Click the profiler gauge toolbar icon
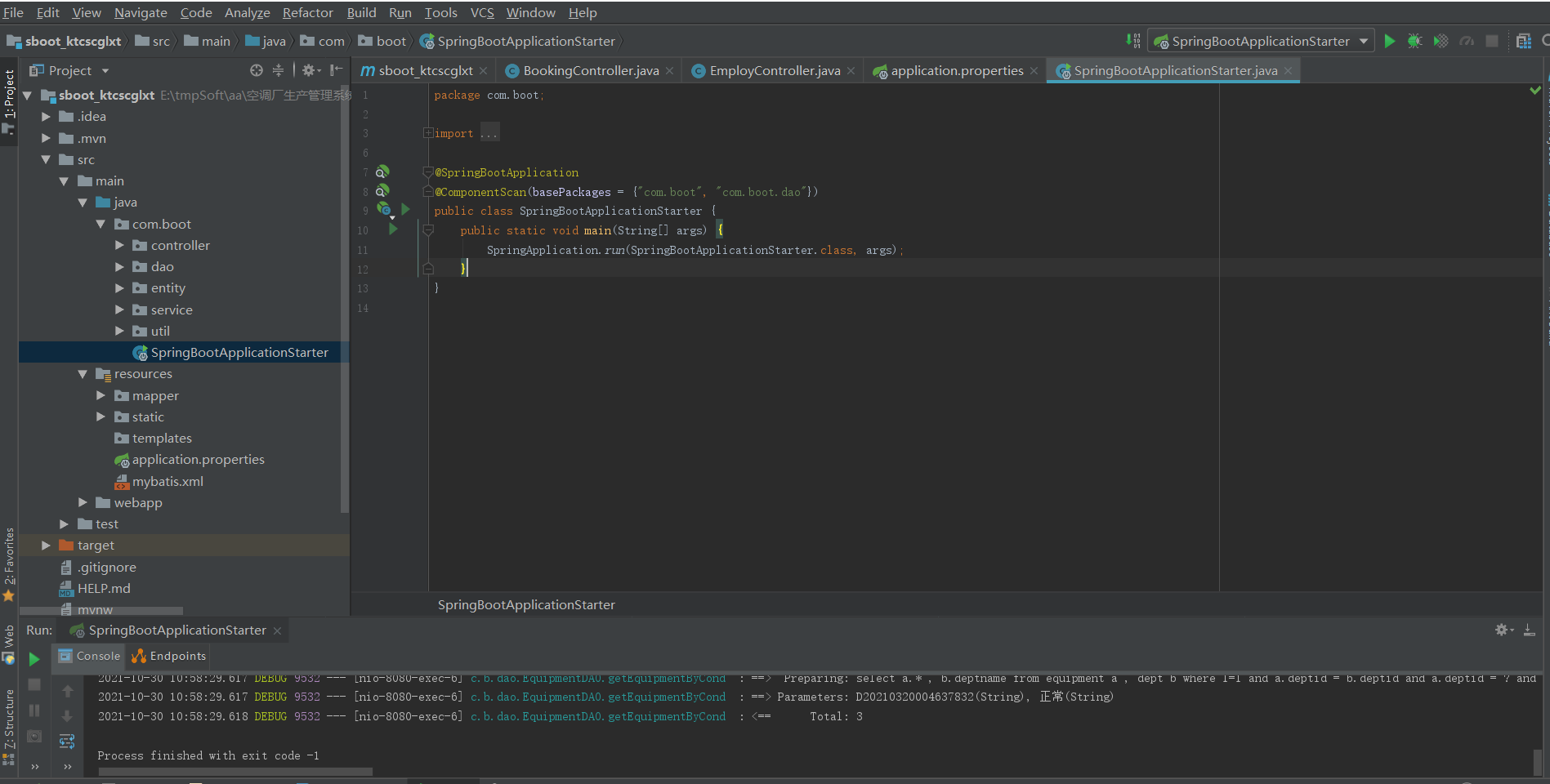 (1467, 41)
